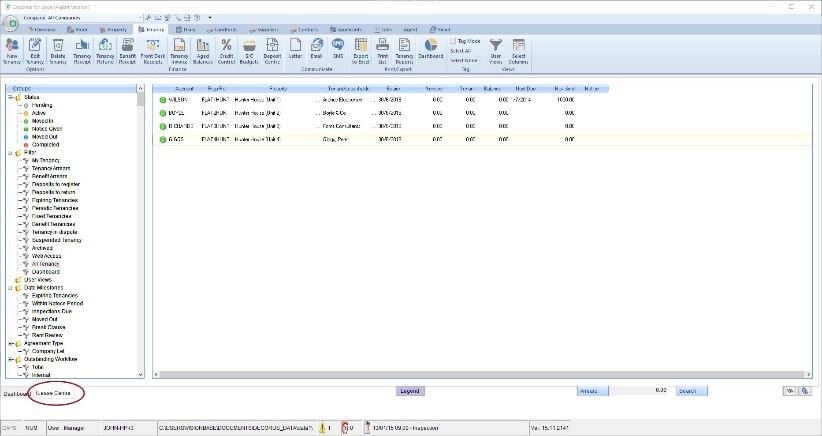Switch to the Property tab
Screen dimensions: 822x436
[x=115, y=30]
